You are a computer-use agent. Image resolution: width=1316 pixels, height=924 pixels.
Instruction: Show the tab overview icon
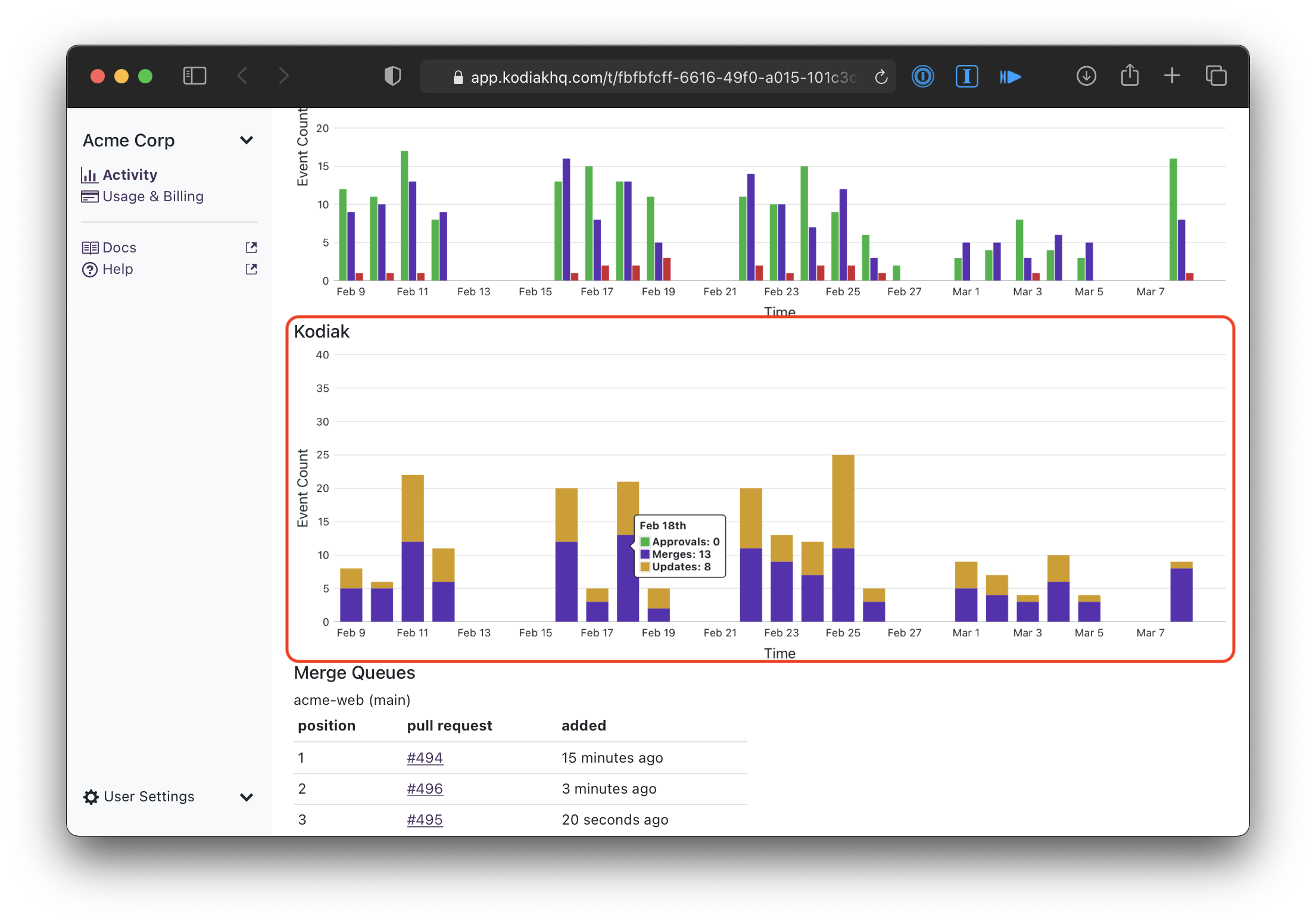coord(1215,76)
